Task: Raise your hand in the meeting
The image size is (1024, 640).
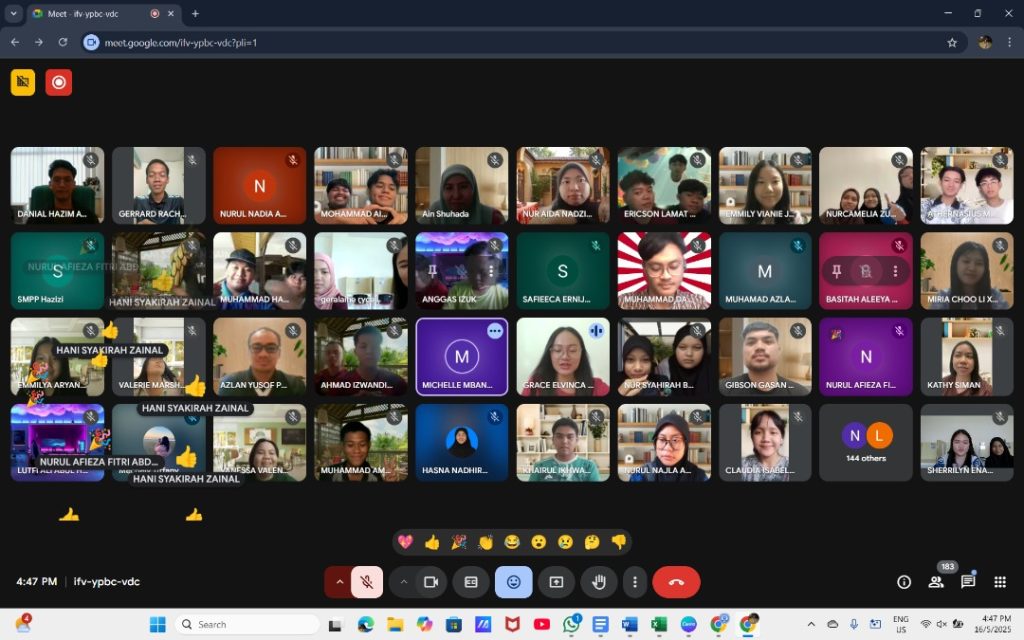Action: (x=600, y=582)
